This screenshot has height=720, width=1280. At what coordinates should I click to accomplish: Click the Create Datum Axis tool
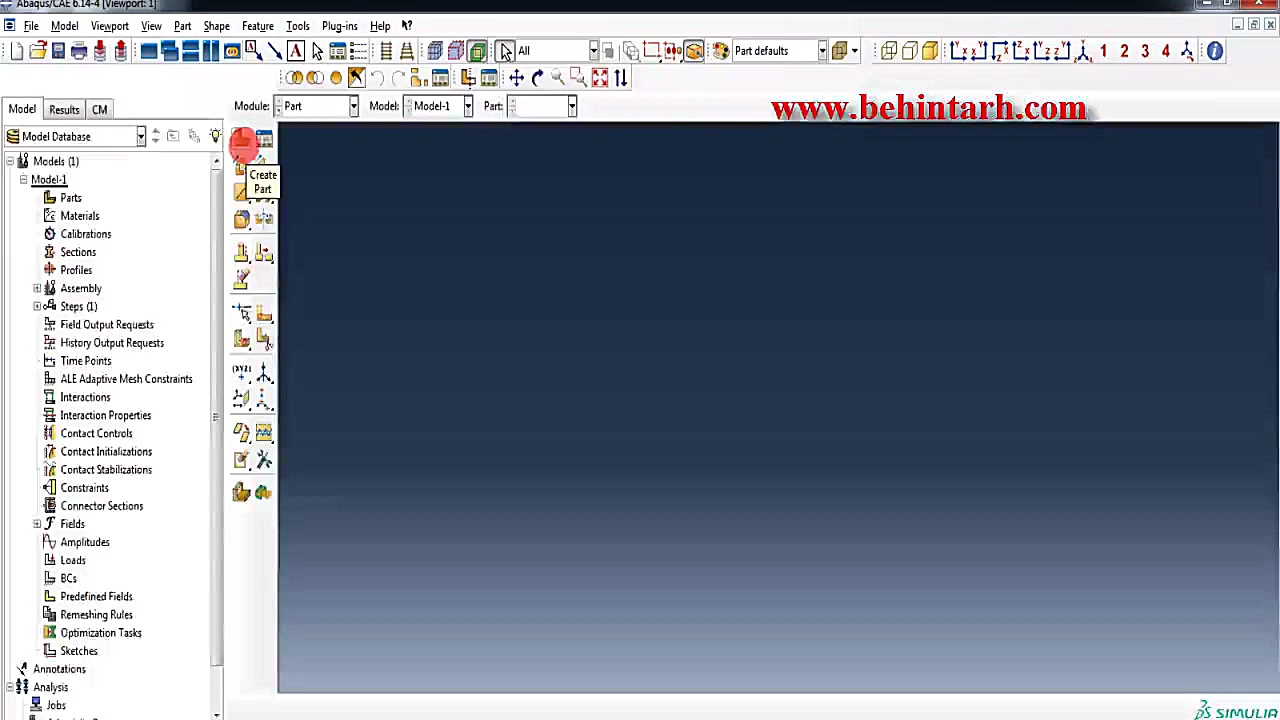[264, 373]
